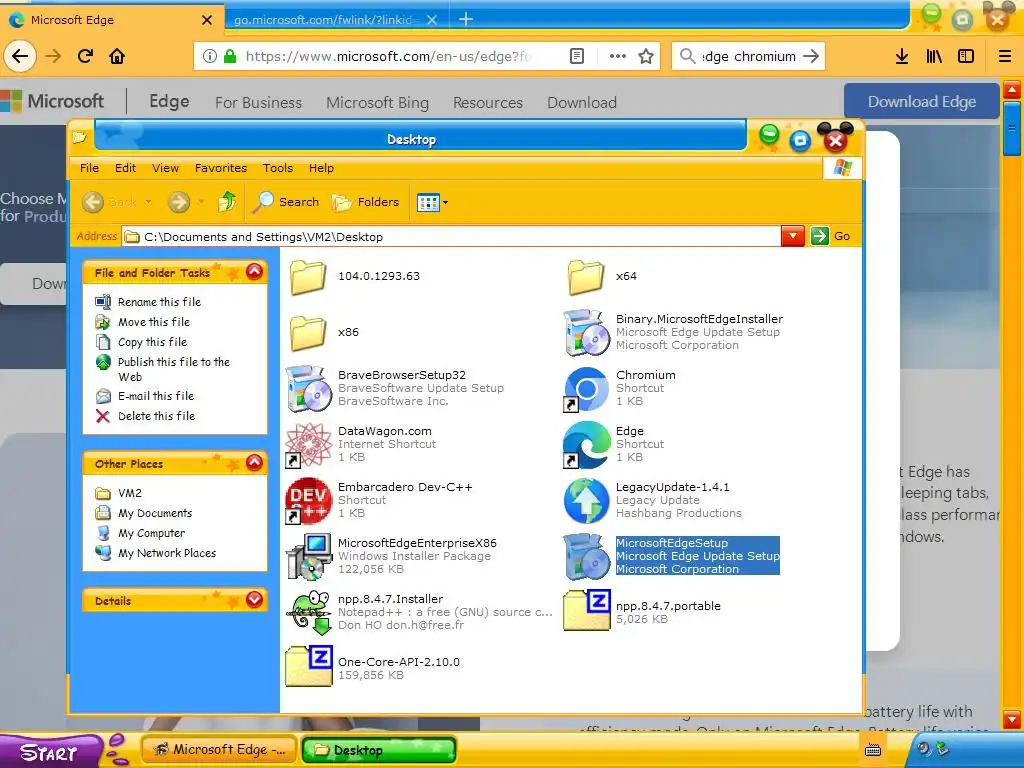Image resolution: width=1024 pixels, height=768 pixels.
Task: Go to My Computer in Other Places
Action: pyautogui.click(x=140, y=533)
